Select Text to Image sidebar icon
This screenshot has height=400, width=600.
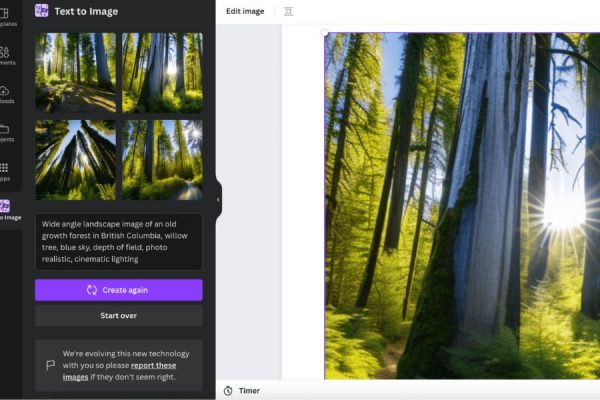pyautogui.click(x=8, y=209)
